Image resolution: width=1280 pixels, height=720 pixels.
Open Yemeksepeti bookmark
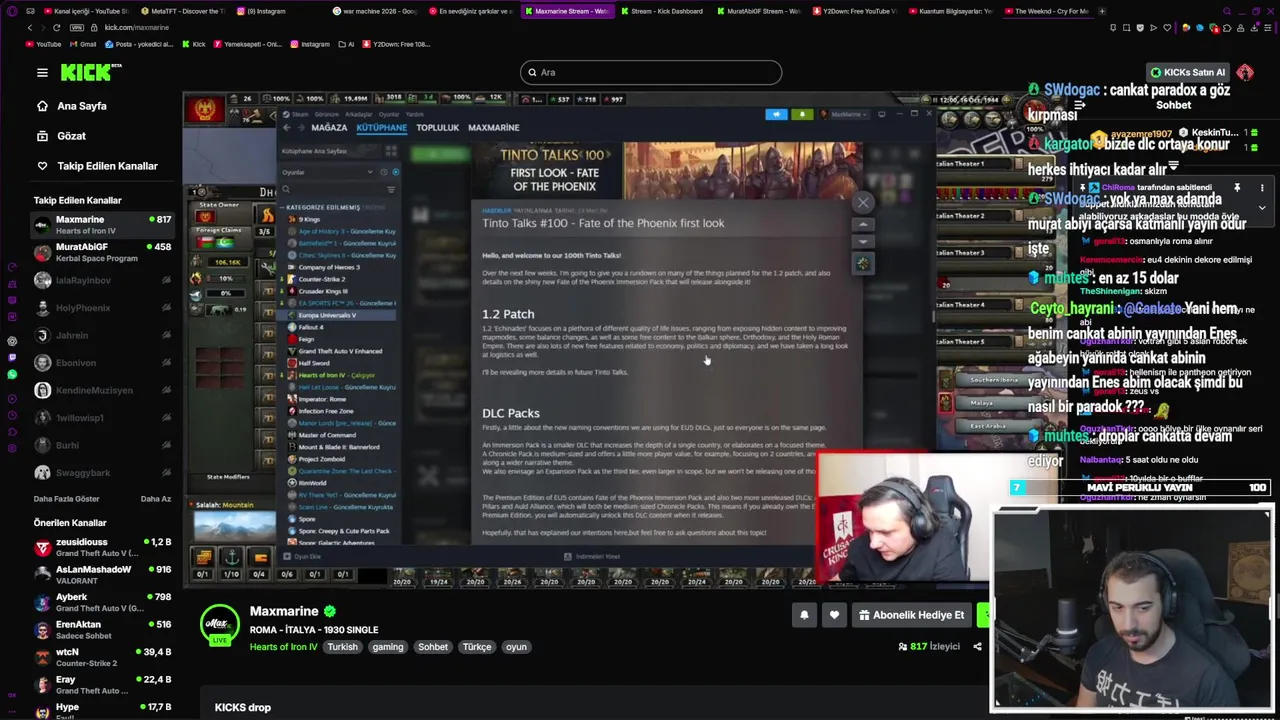point(248,44)
